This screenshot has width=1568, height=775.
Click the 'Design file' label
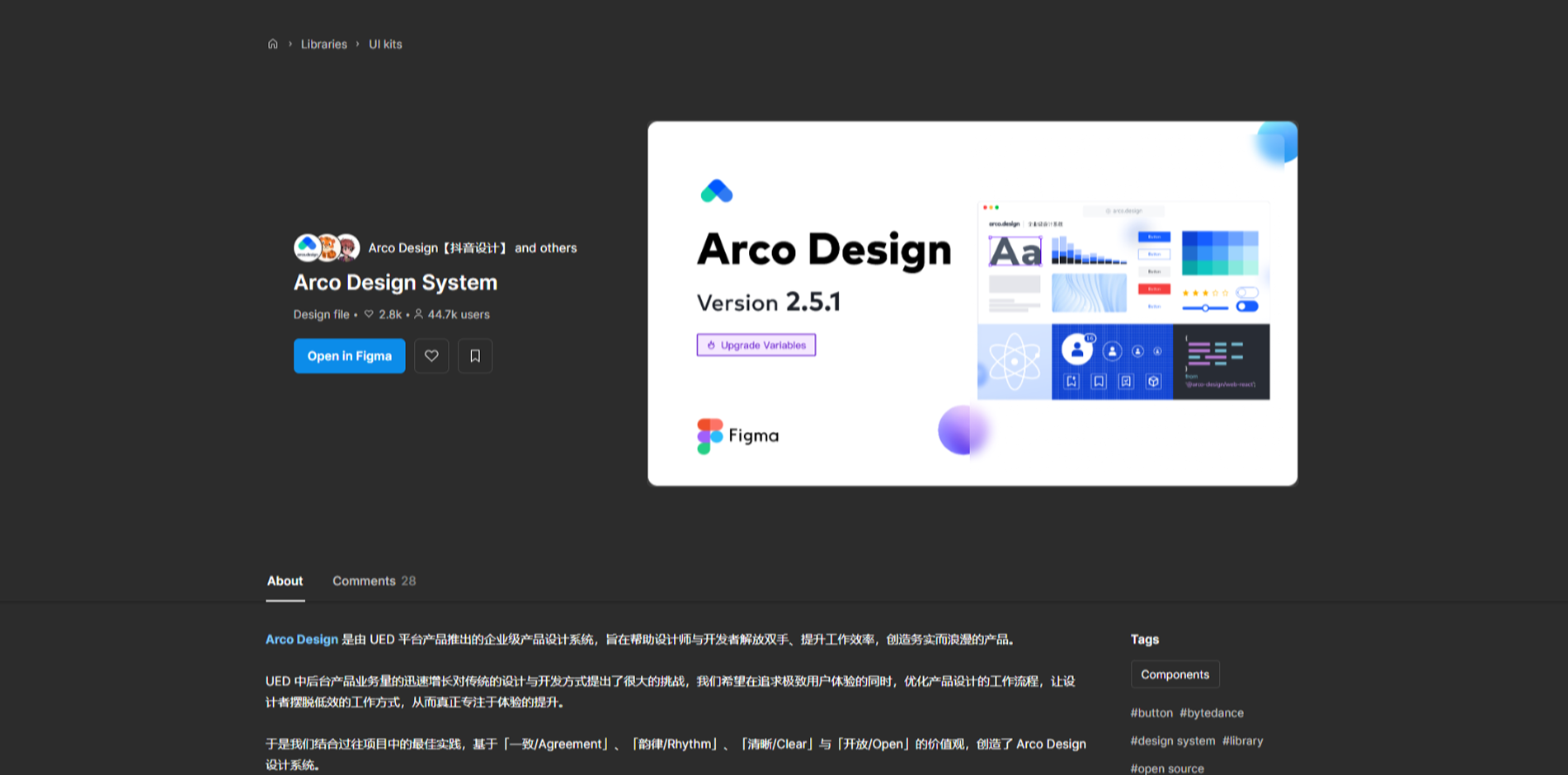point(321,315)
